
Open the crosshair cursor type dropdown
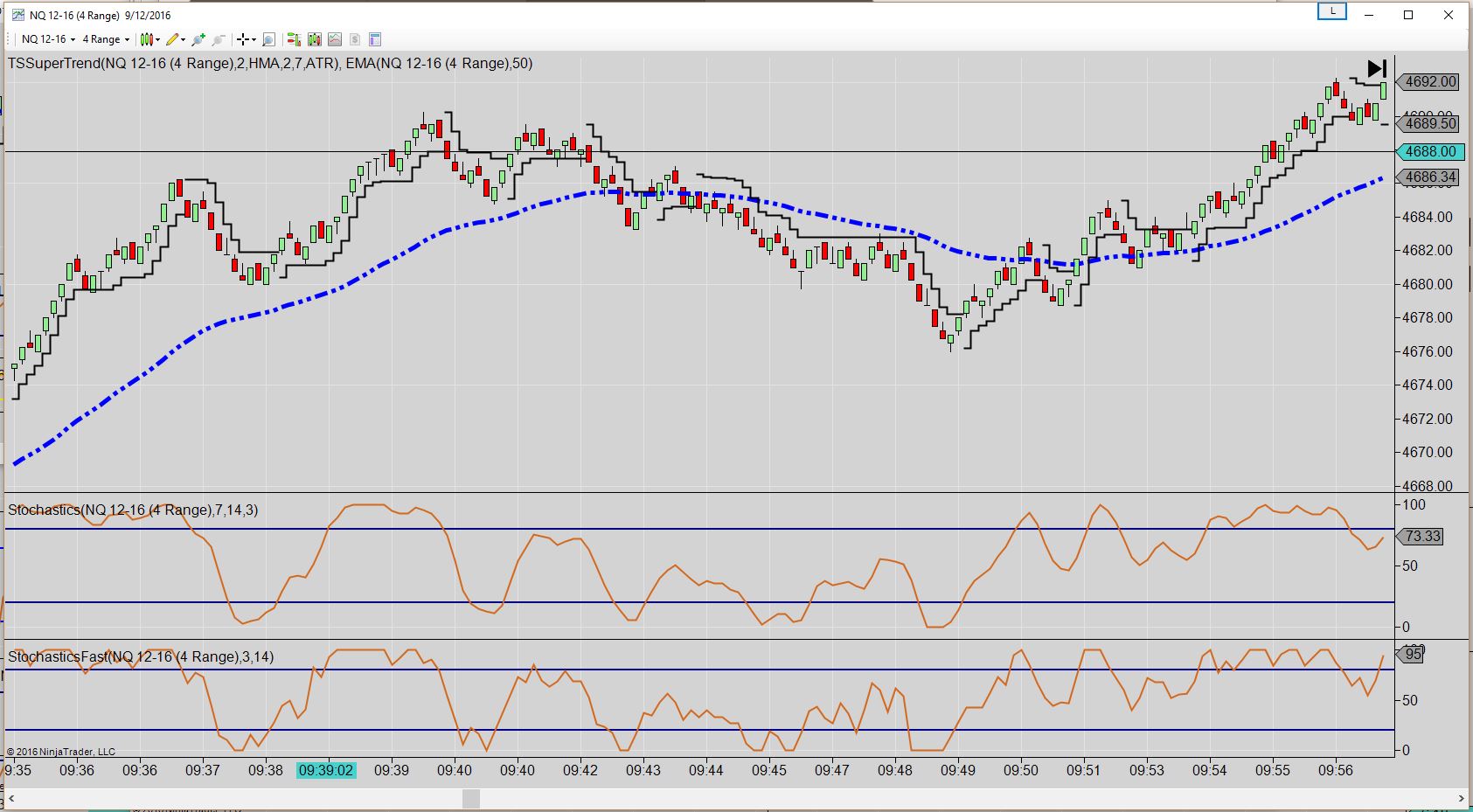click(x=247, y=39)
